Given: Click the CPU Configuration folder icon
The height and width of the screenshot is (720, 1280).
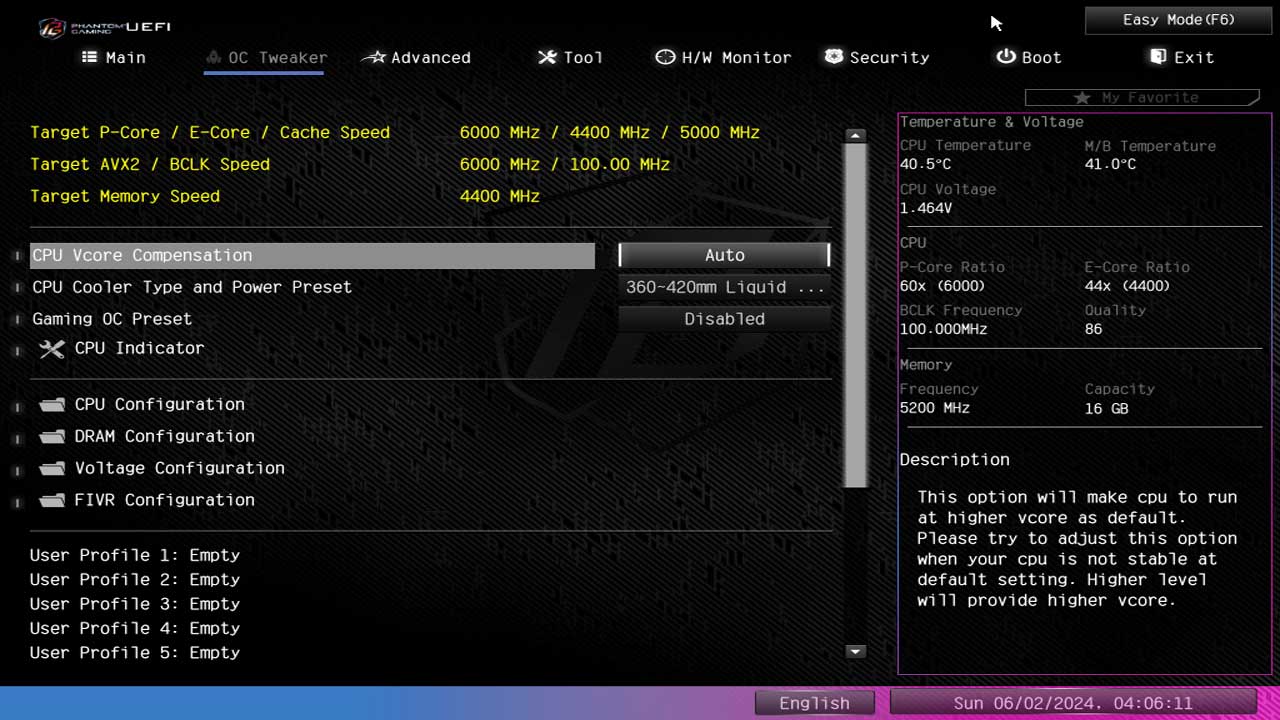Looking at the screenshot, I should pos(52,405).
